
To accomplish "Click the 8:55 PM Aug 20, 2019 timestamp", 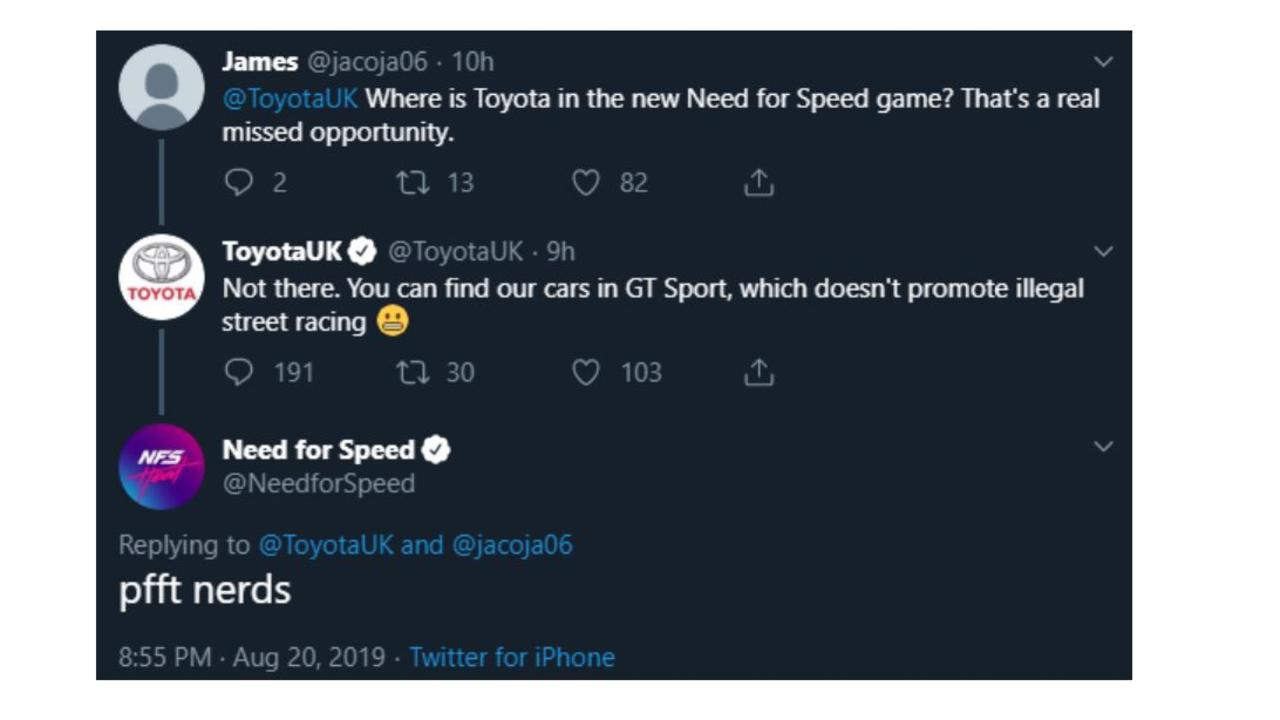I will (252, 657).
